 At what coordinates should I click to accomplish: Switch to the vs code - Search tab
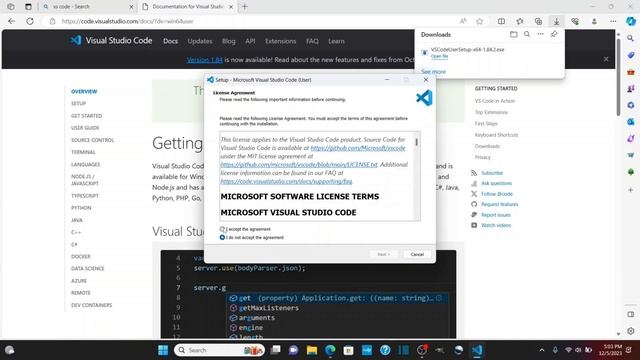pos(87,7)
